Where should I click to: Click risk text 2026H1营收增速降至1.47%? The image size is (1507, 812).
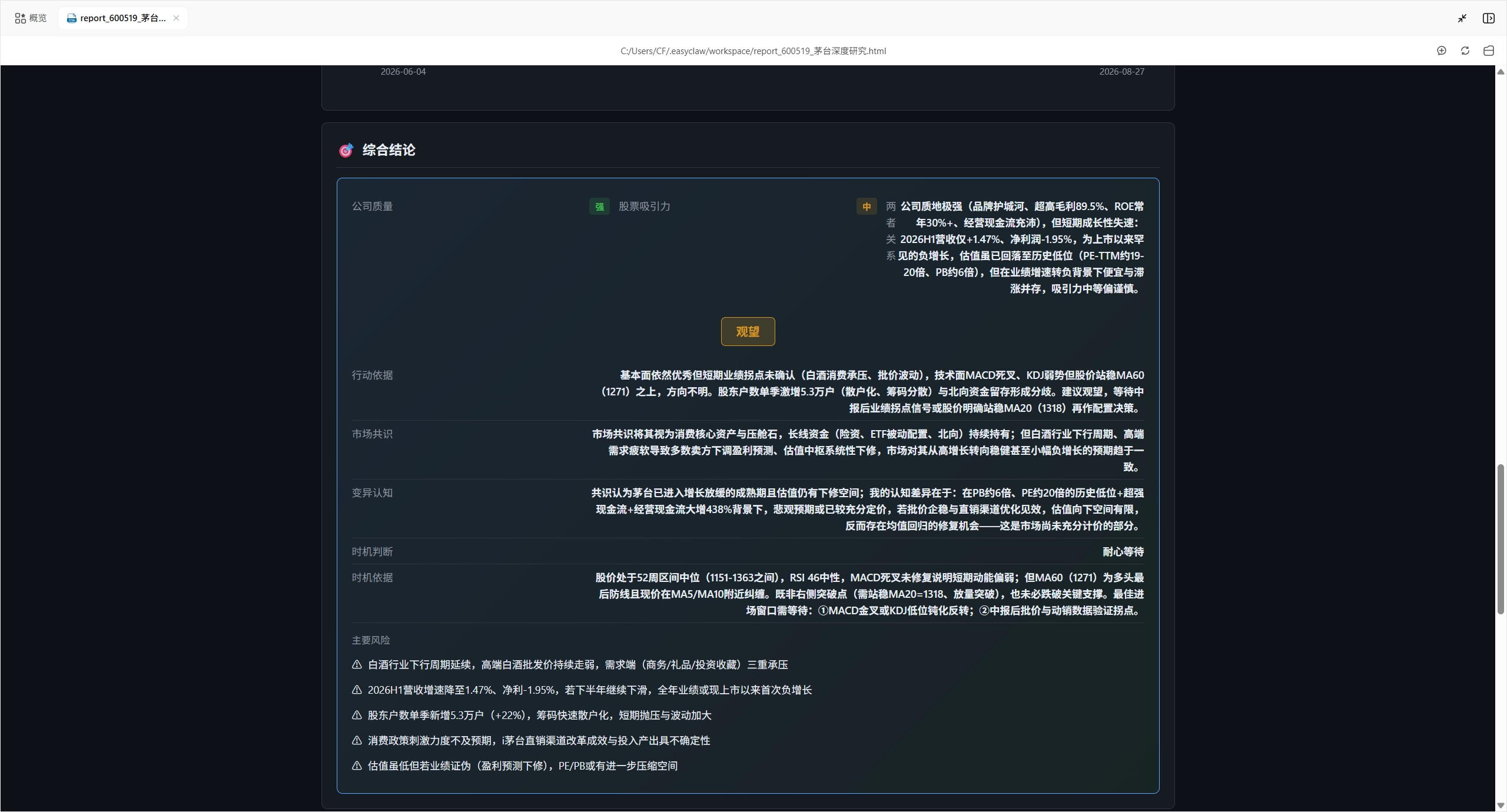click(590, 690)
